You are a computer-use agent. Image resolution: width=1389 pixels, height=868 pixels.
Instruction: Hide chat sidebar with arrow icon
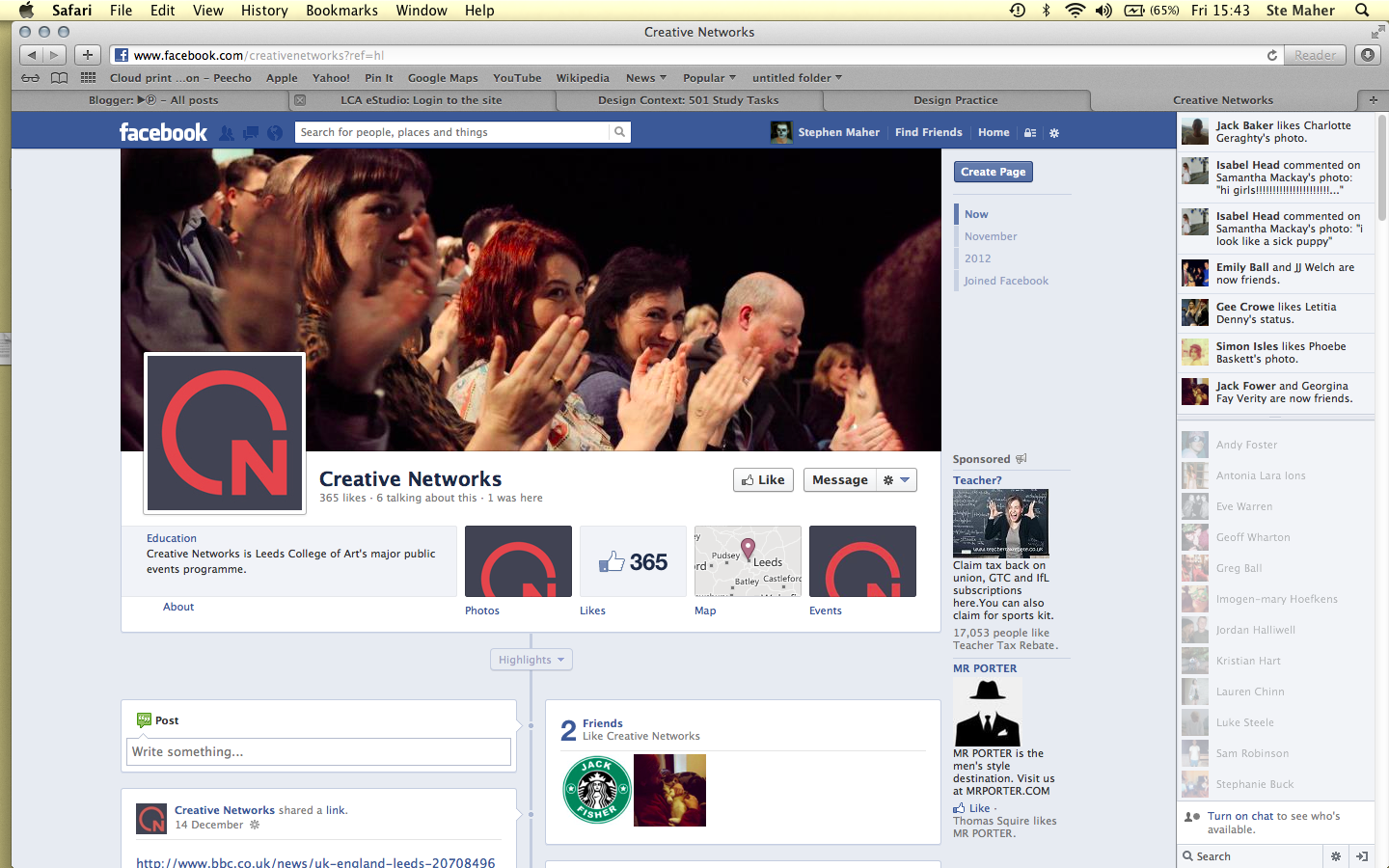pos(1362,856)
